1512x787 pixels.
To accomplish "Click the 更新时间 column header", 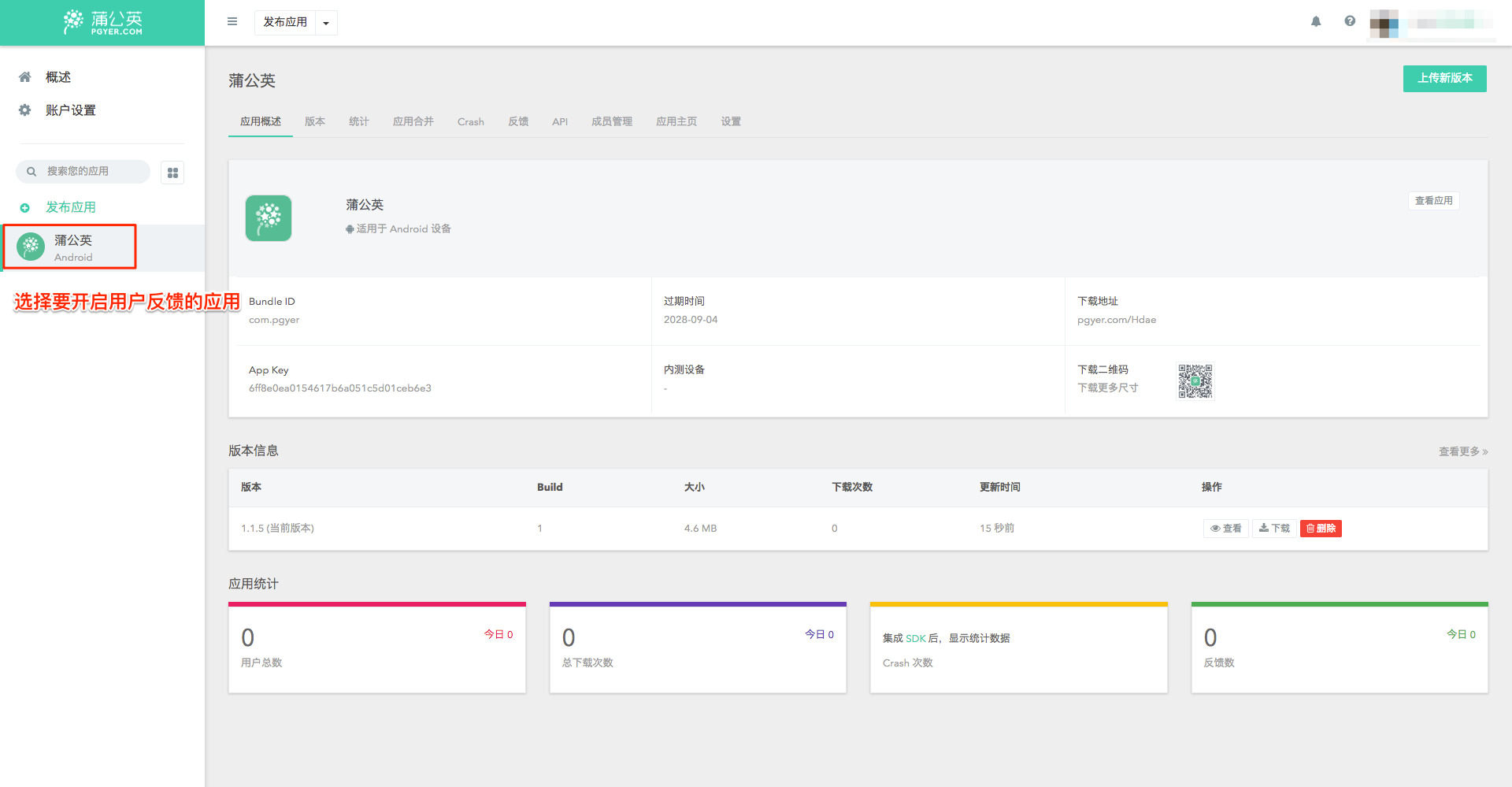I will point(1000,488).
